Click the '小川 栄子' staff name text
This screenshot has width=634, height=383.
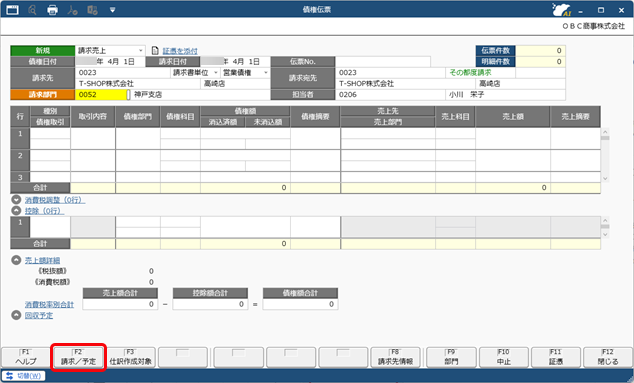[466, 95]
